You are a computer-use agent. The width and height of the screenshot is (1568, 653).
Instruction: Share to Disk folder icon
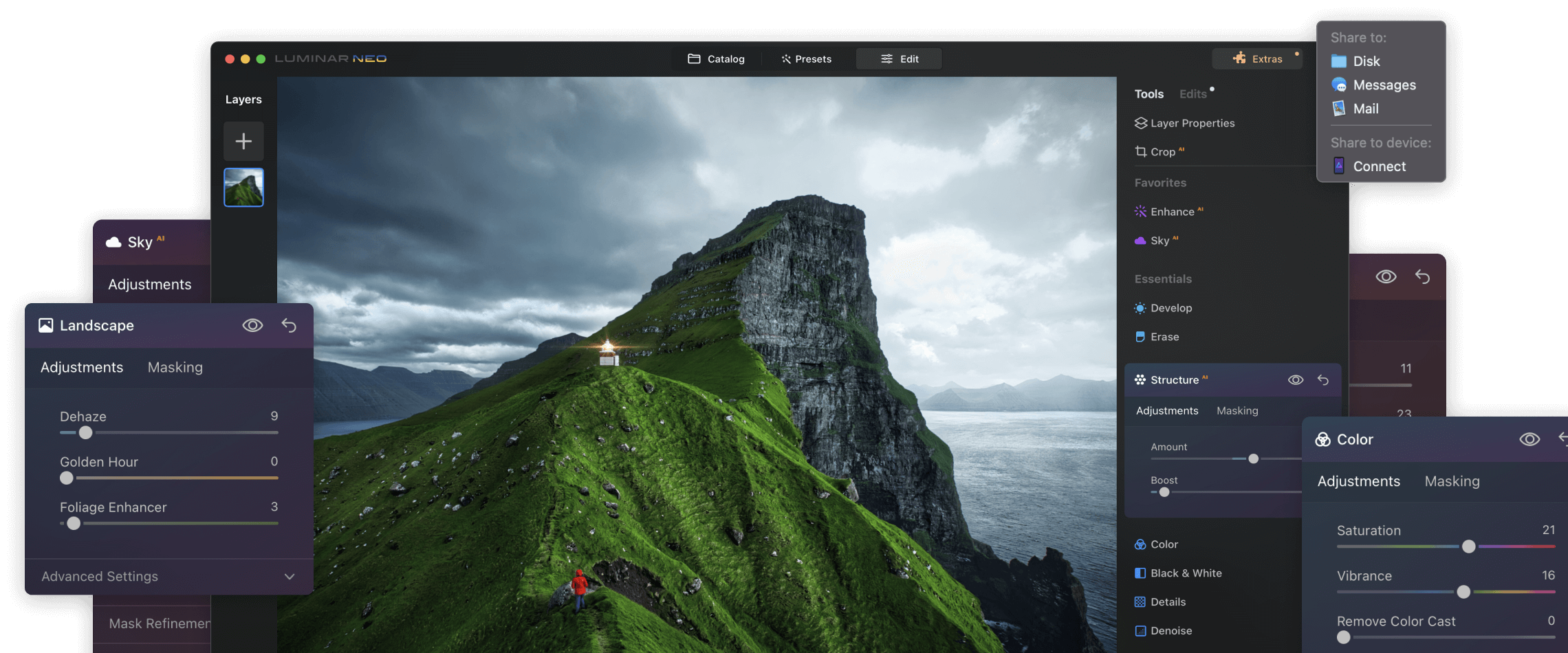coord(1338,61)
